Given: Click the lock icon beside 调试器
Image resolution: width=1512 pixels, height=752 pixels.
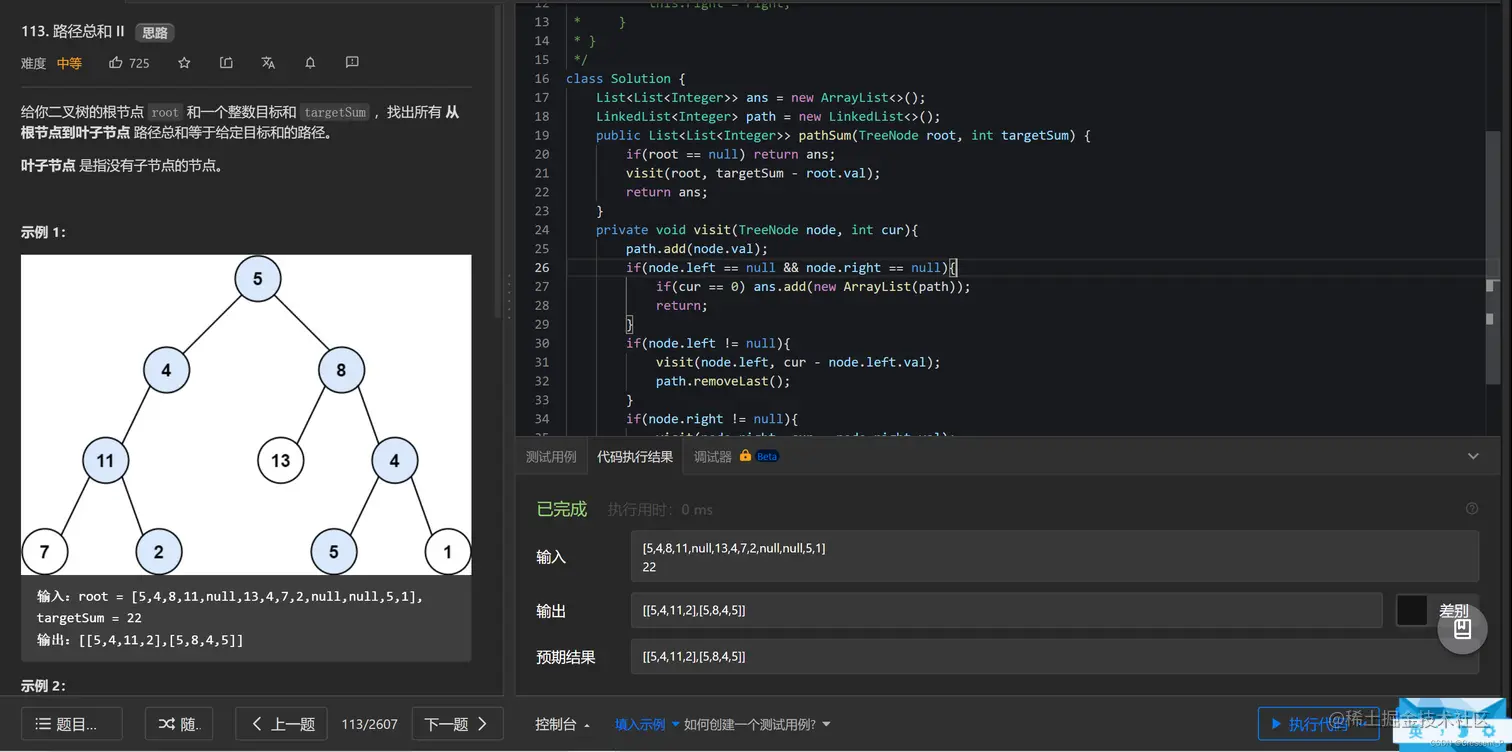Looking at the screenshot, I should (x=745, y=455).
